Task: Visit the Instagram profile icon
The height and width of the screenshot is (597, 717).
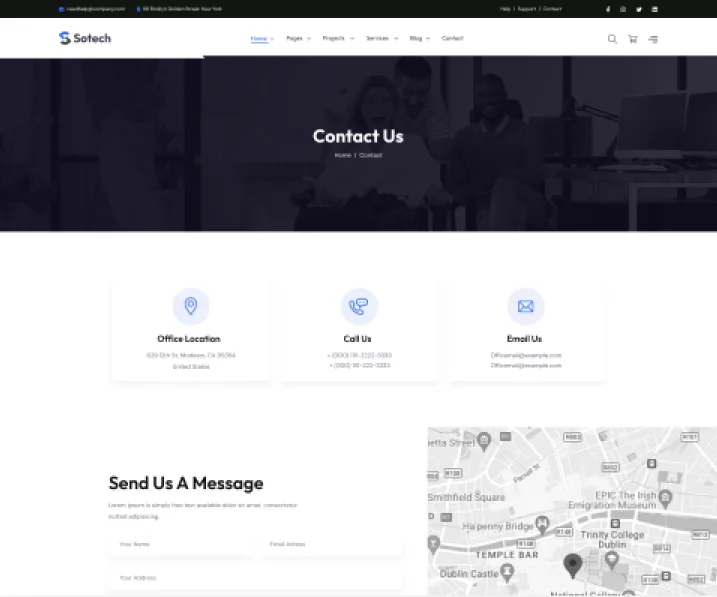Action: (623, 9)
